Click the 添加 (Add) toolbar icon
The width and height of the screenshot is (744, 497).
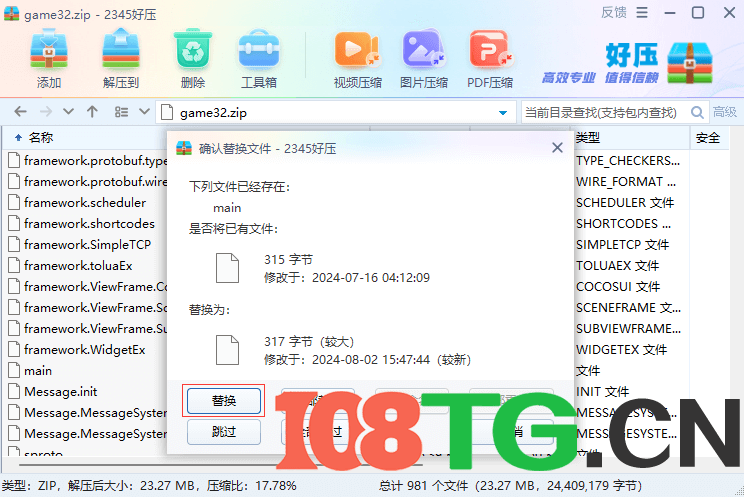pos(49,59)
